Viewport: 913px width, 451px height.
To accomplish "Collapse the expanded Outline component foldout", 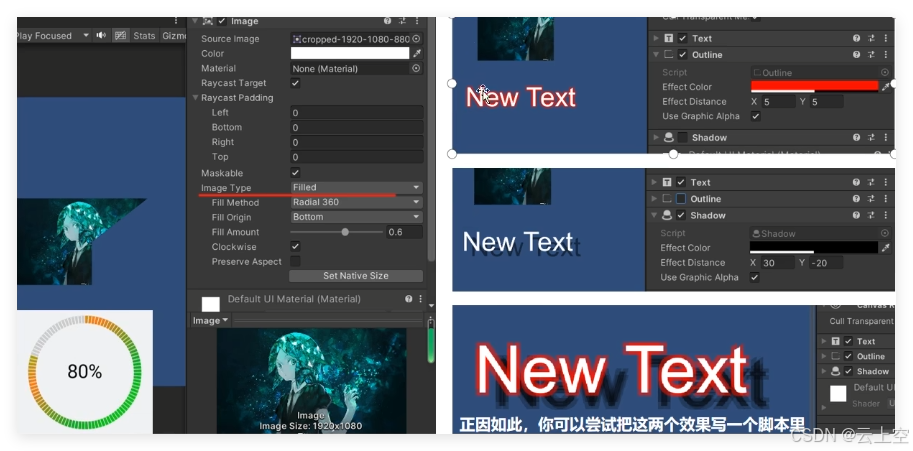I will (x=656, y=55).
